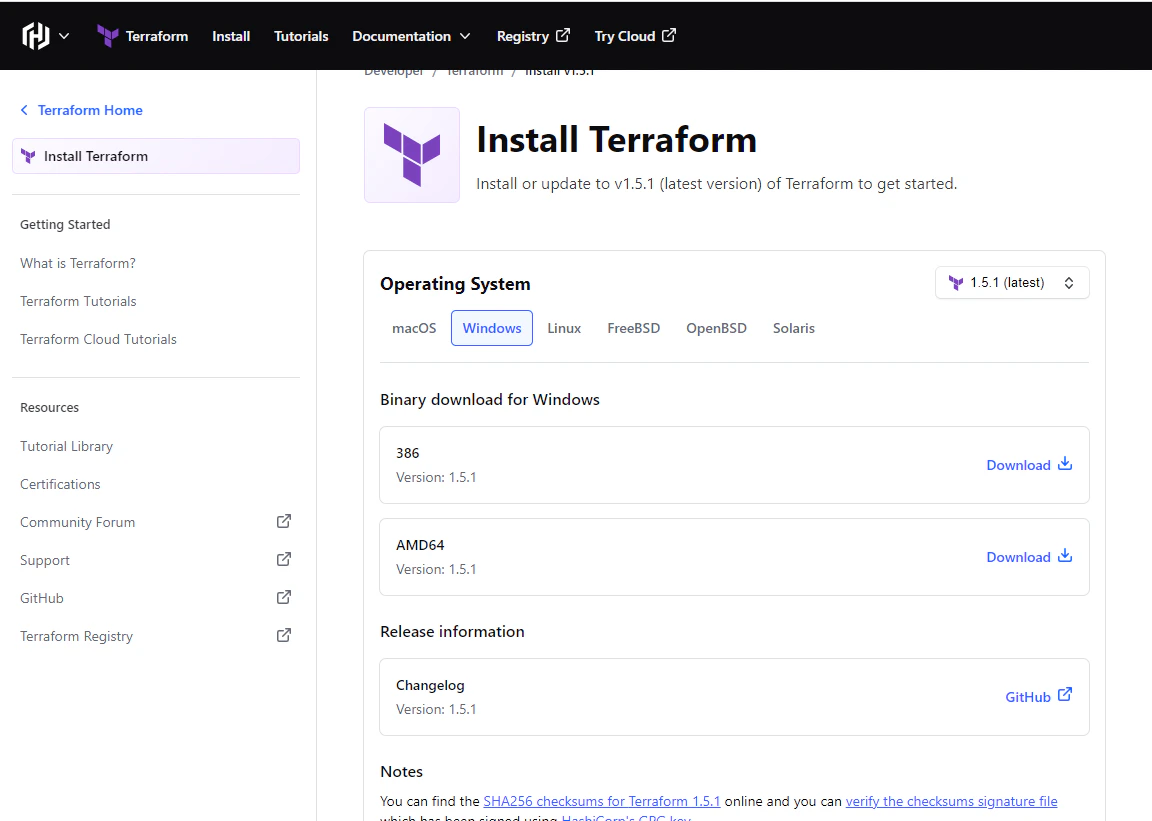
Task: Open the Try Cloud link
Action: 635,36
